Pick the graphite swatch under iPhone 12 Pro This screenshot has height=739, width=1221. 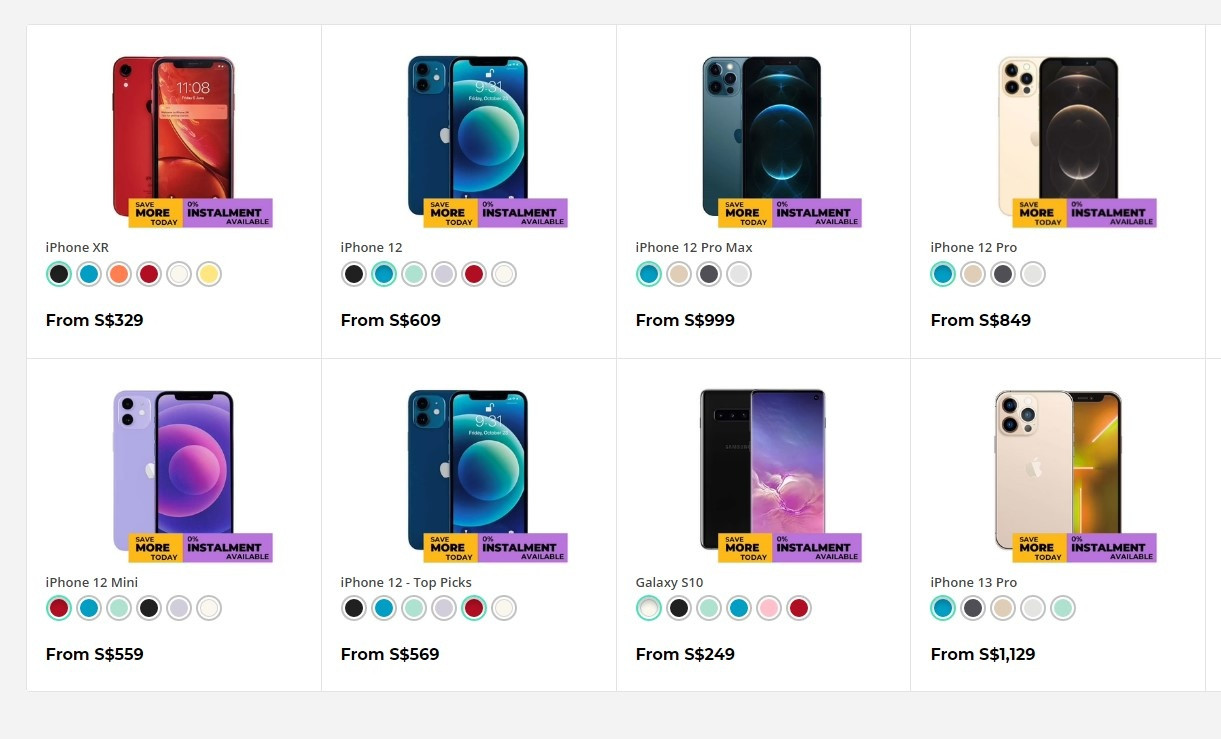point(1003,274)
